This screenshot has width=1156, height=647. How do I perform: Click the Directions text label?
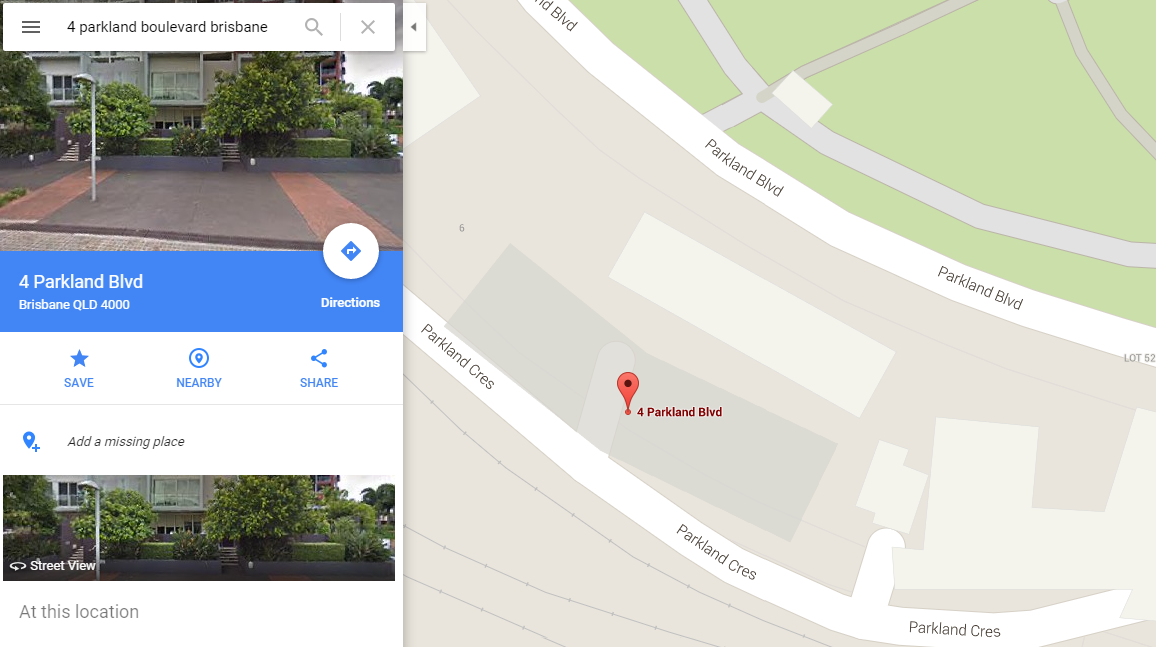pyautogui.click(x=350, y=303)
